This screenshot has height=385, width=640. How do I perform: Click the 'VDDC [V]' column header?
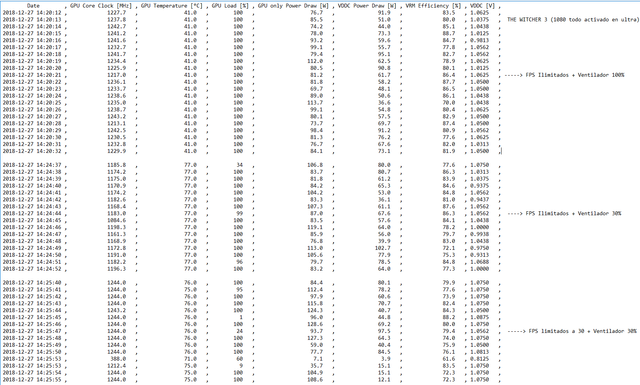[x=482, y=6]
